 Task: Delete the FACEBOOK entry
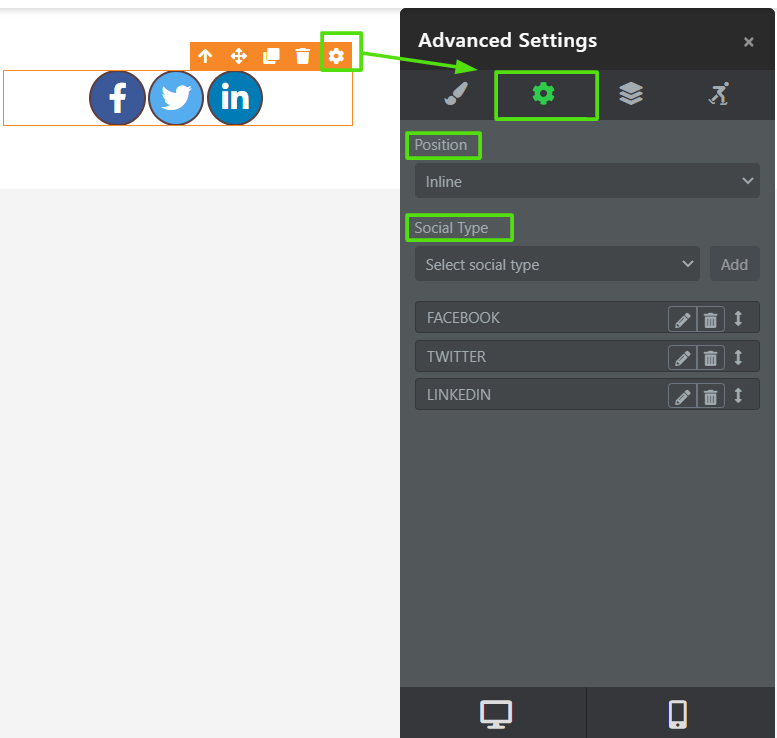pos(711,319)
